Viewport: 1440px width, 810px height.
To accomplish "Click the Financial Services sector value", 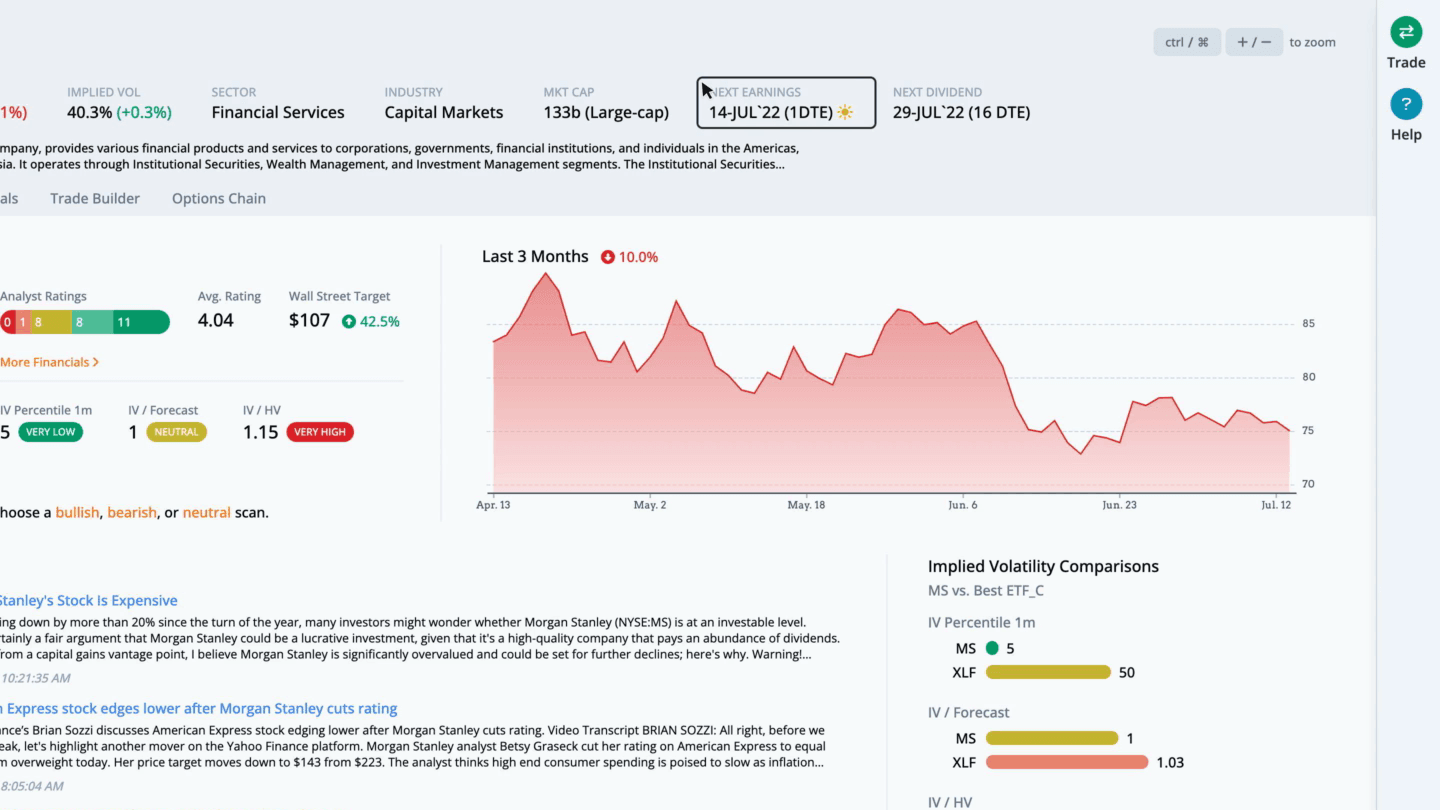I will 278,112.
